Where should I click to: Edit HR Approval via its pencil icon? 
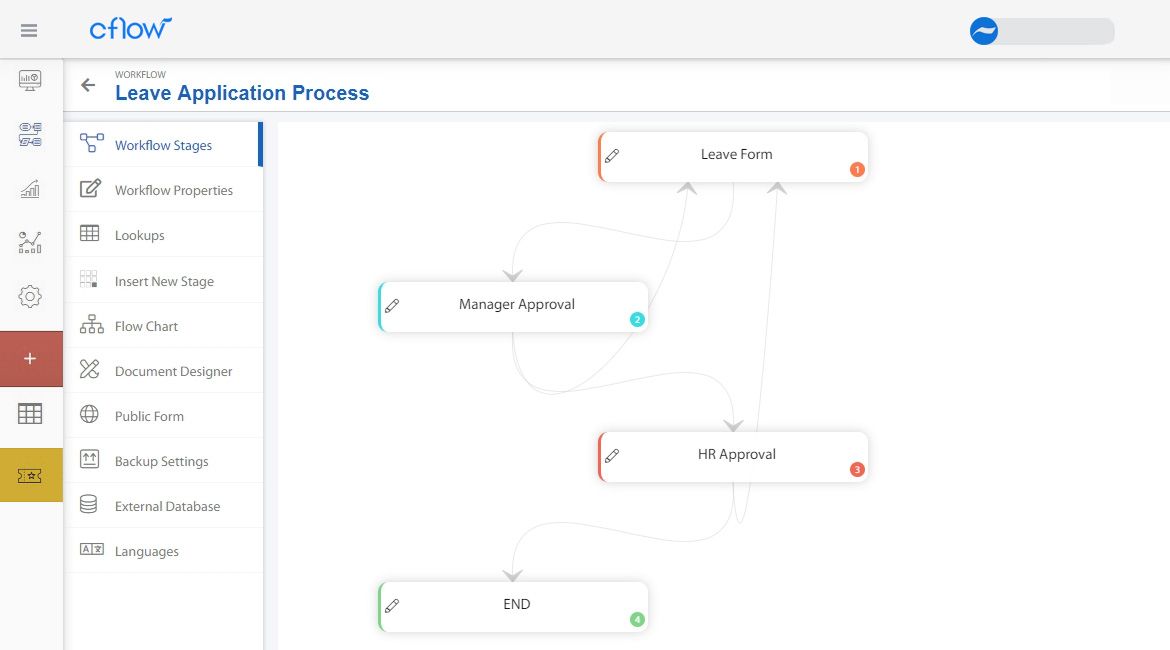(x=612, y=455)
